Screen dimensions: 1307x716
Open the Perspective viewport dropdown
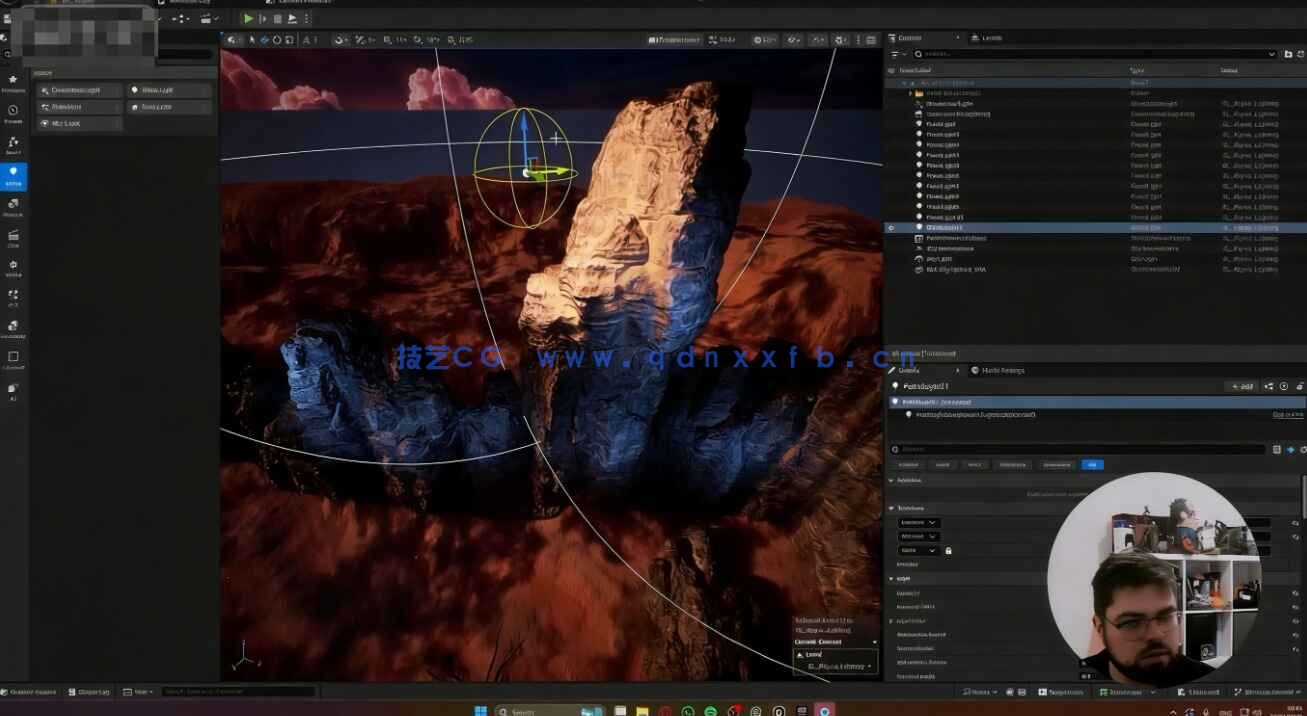[x=675, y=40]
